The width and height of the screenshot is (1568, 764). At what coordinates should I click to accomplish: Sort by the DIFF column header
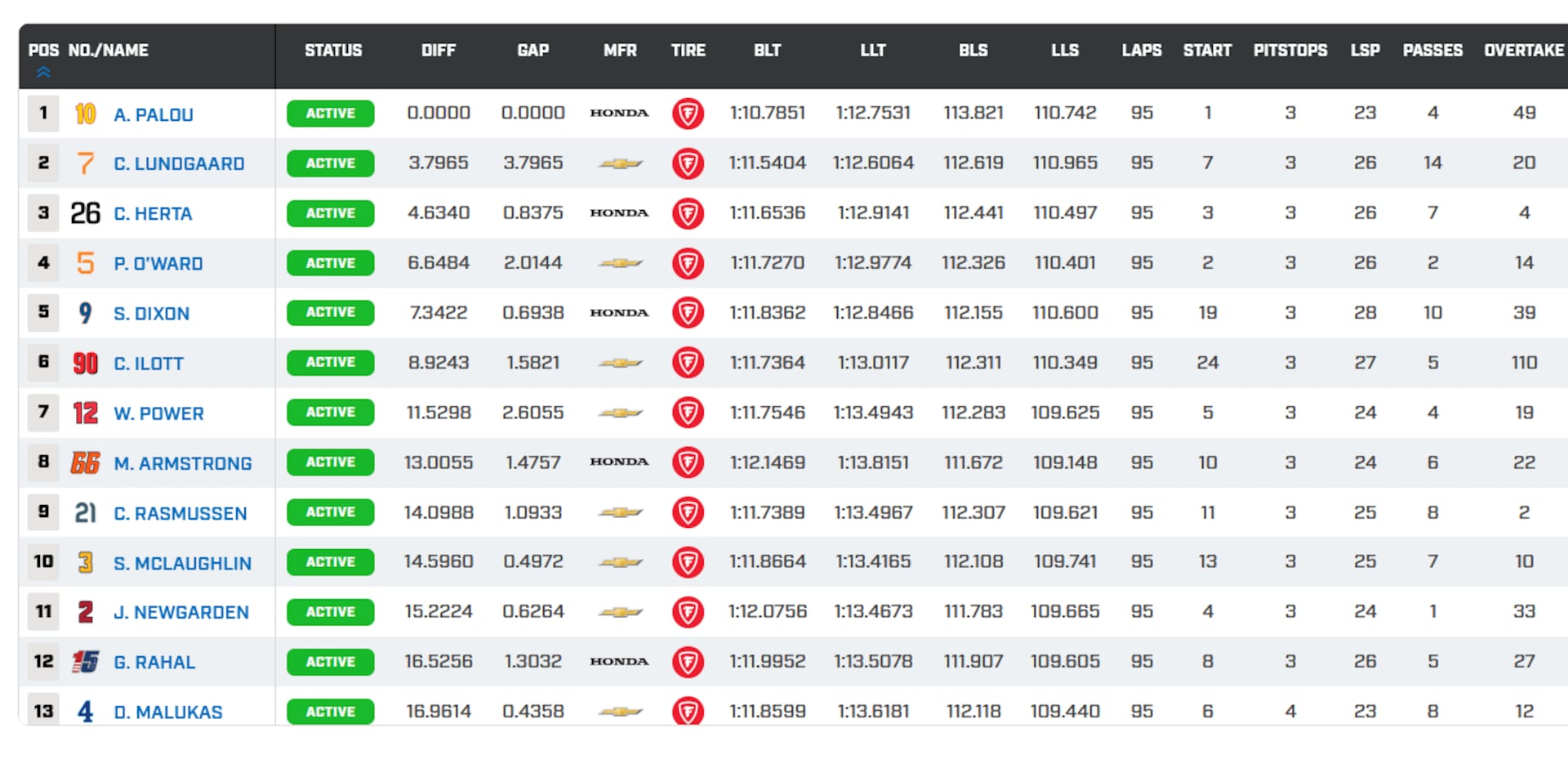(x=438, y=51)
